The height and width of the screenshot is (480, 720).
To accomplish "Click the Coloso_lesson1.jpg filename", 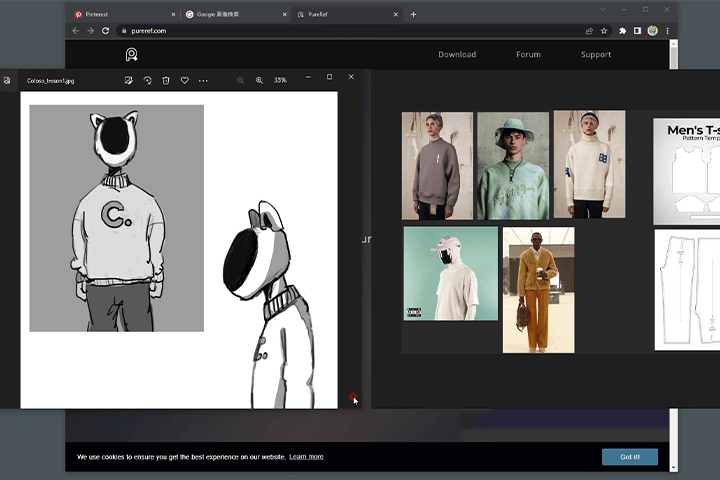I will (51, 81).
